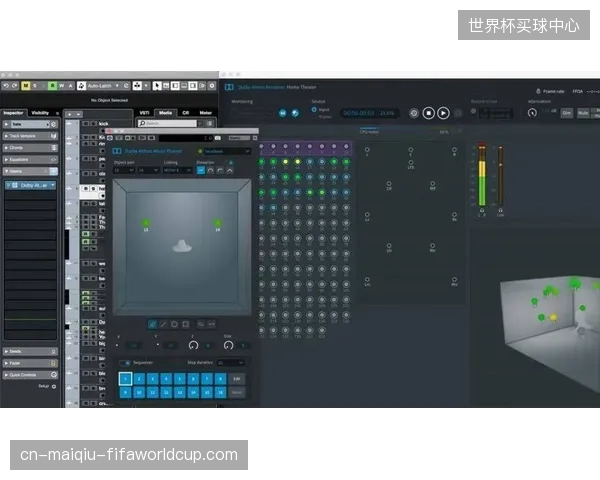
Task: Click the Media search field
Action: coord(167,123)
